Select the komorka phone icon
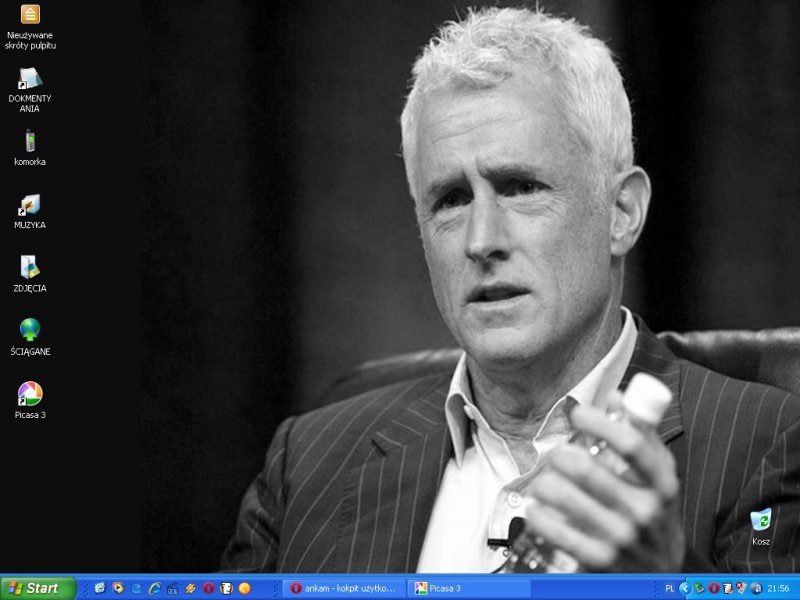800x600 pixels. [30, 142]
